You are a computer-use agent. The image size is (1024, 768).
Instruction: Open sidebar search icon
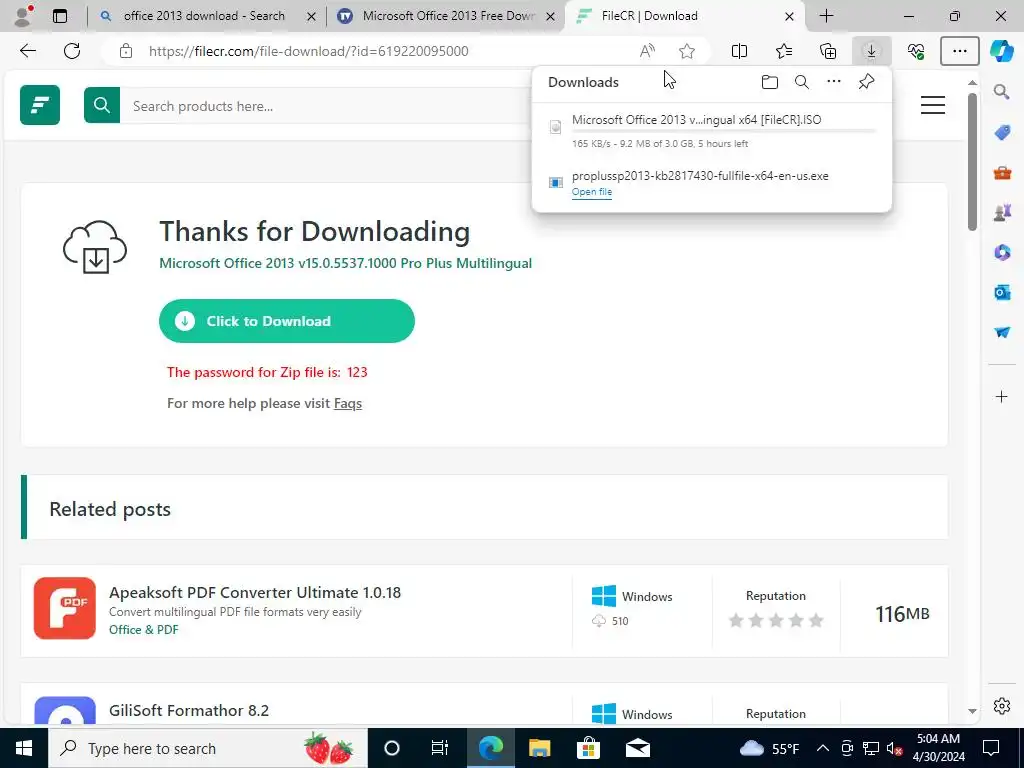1002,91
